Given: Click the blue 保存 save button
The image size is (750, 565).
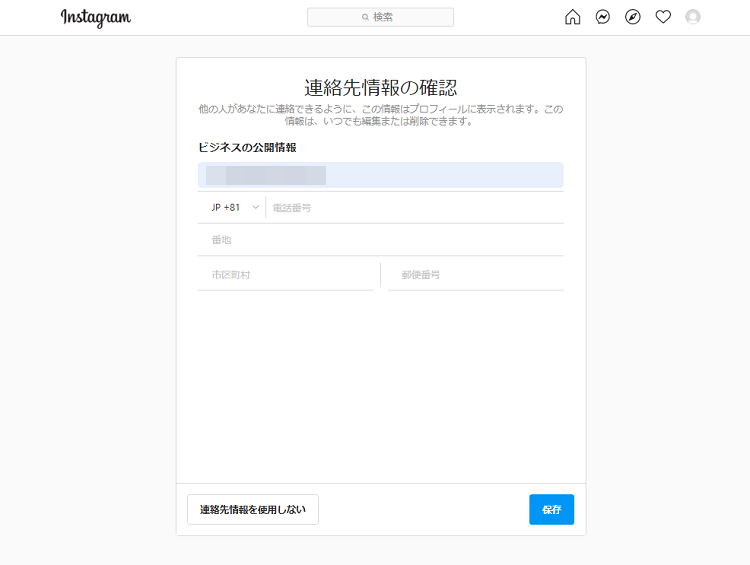Looking at the screenshot, I should pyautogui.click(x=551, y=510).
